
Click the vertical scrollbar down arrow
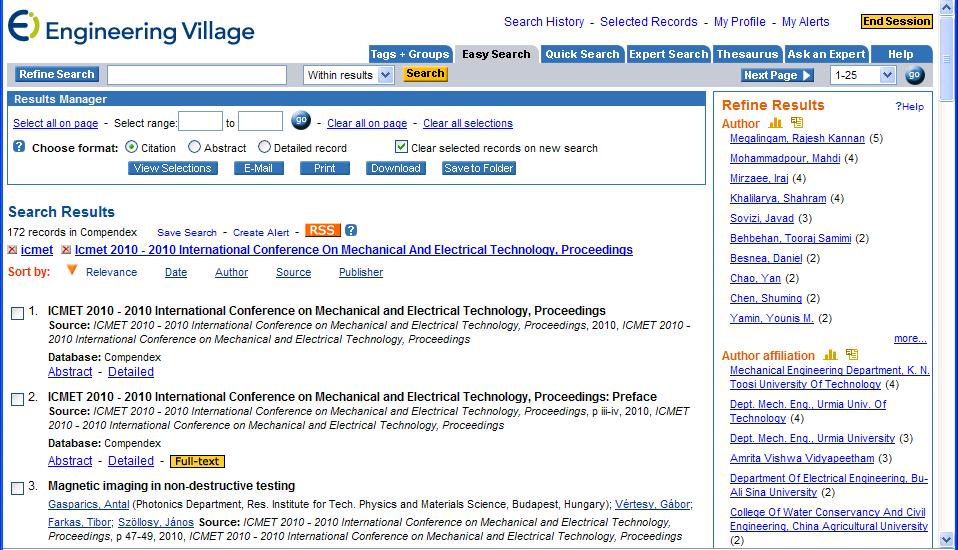tap(946, 540)
